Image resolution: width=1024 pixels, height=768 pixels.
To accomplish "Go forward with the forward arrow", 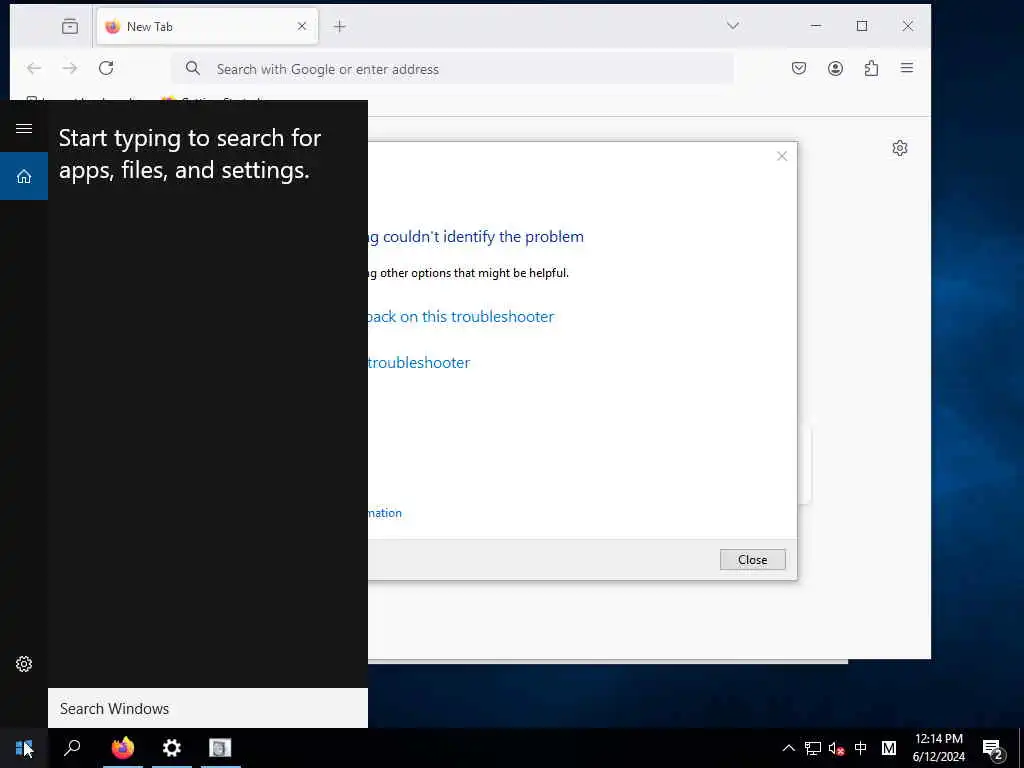I will pyautogui.click(x=70, y=68).
